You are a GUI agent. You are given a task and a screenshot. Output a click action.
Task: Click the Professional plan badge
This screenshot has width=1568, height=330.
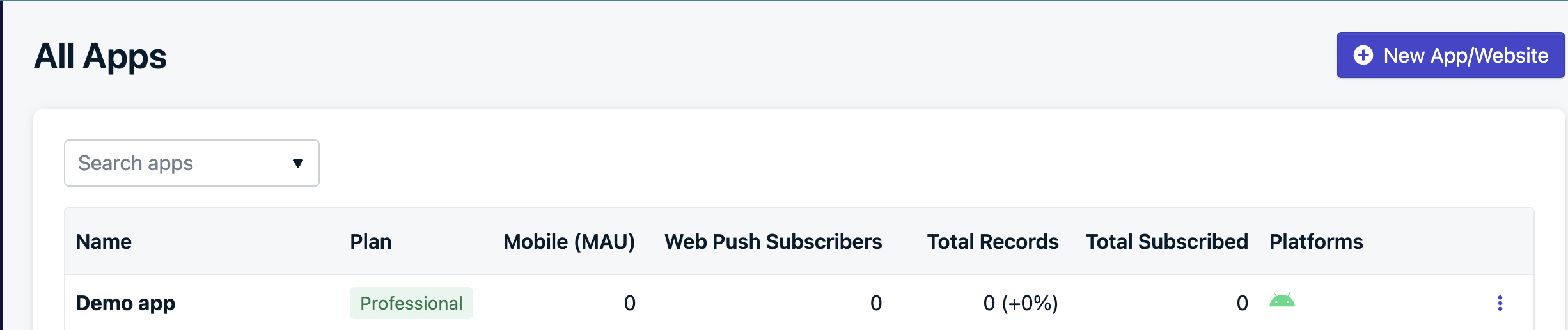[411, 303]
